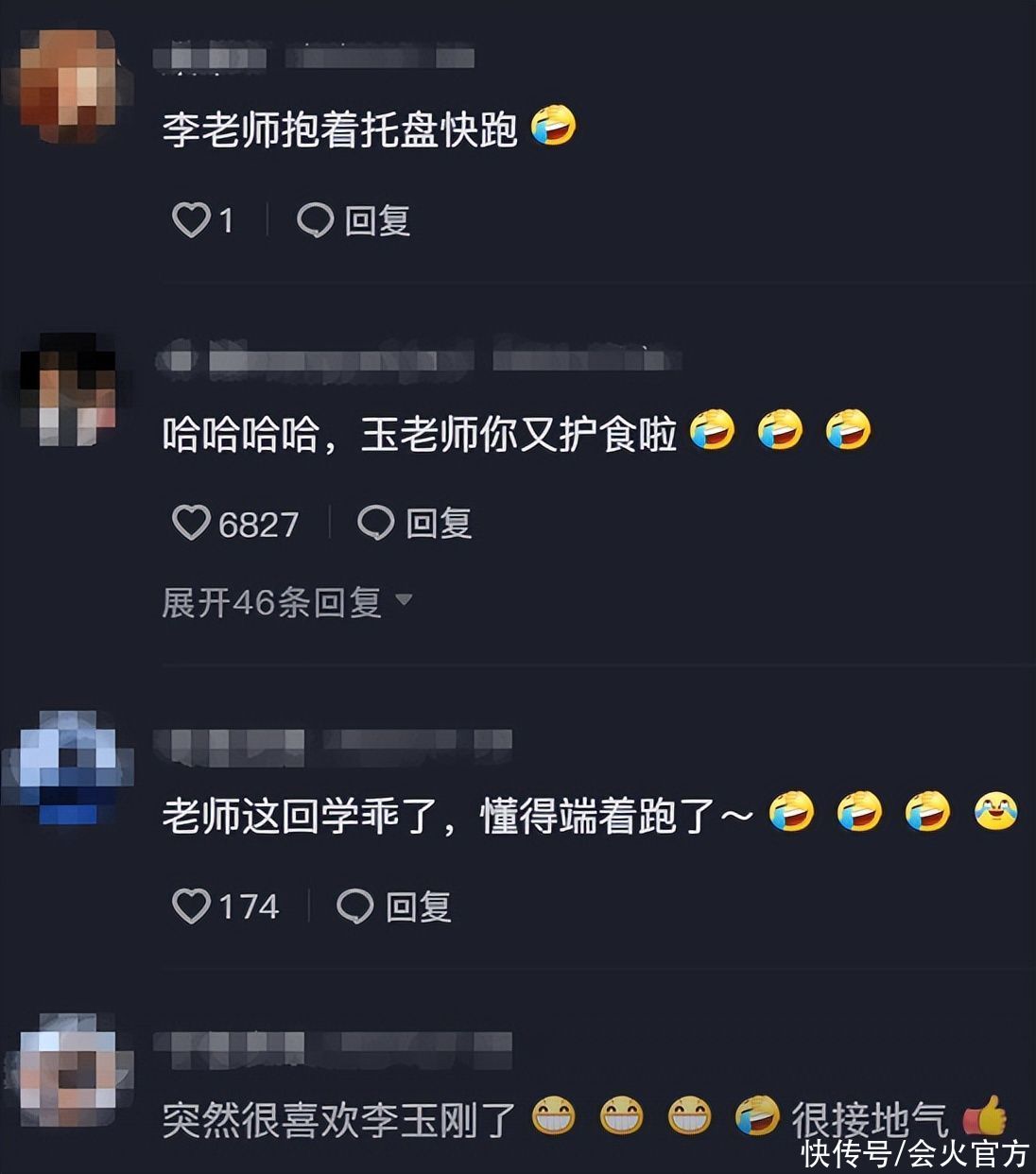The width and height of the screenshot is (1036, 1174).
Task: Tap the 回复 text under first comment
Action: click(377, 220)
